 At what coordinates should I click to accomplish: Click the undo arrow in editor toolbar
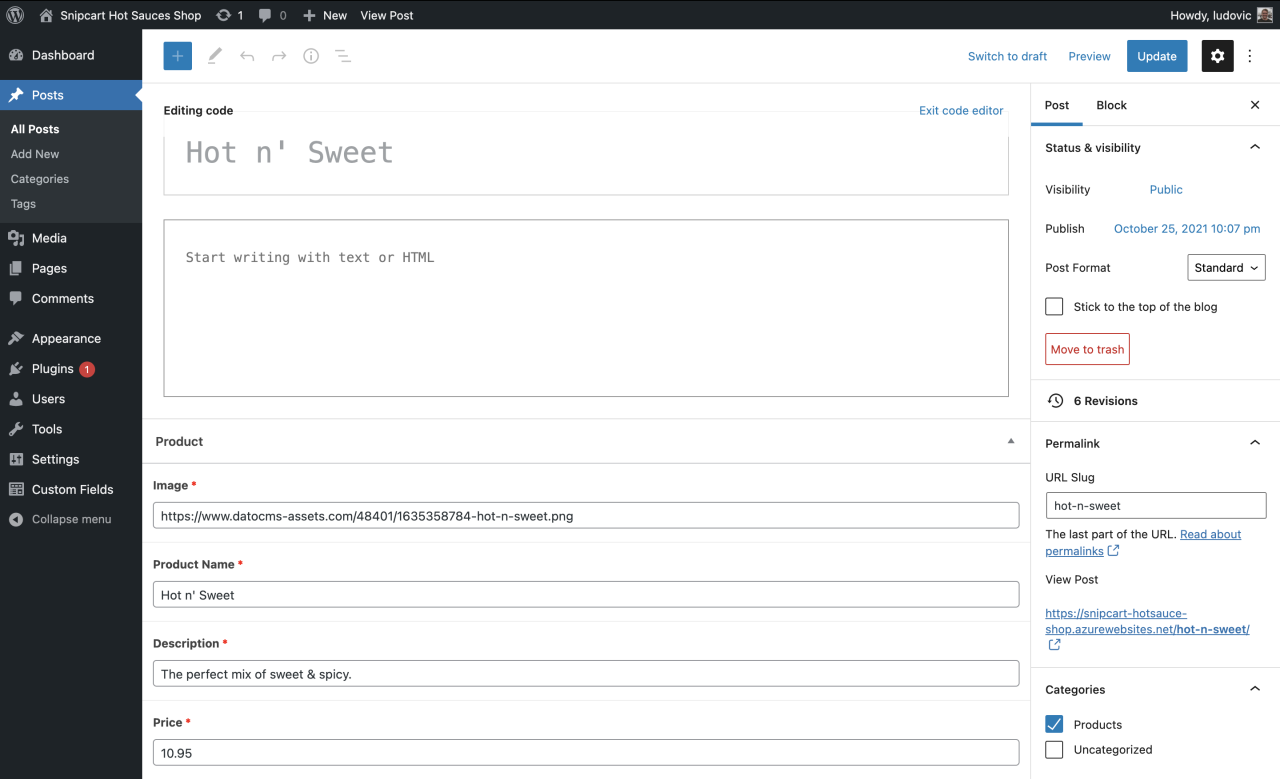pos(247,57)
